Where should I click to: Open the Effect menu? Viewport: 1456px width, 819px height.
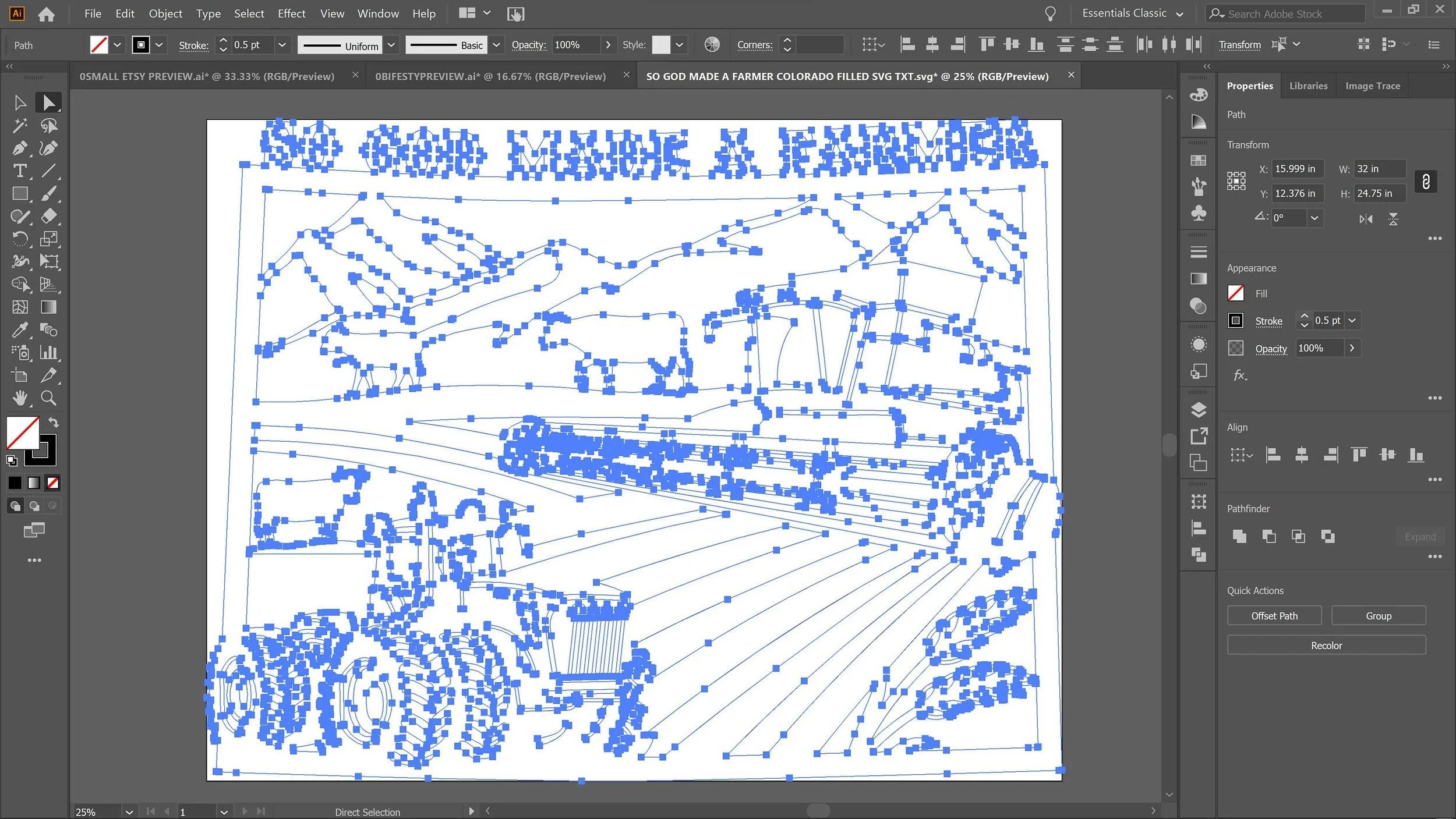click(291, 13)
